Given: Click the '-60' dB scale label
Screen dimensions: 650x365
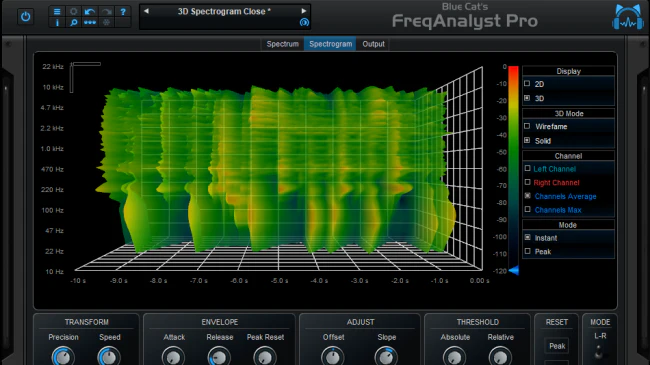Looking at the screenshot, I should pyautogui.click(x=502, y=169).
